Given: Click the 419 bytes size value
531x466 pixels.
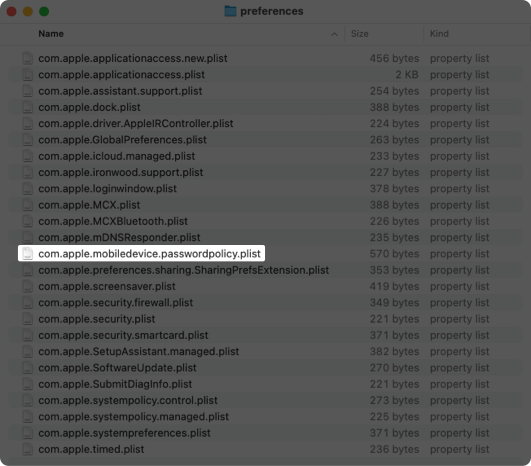Looking at the screenshot, I should tap(394, 286).
